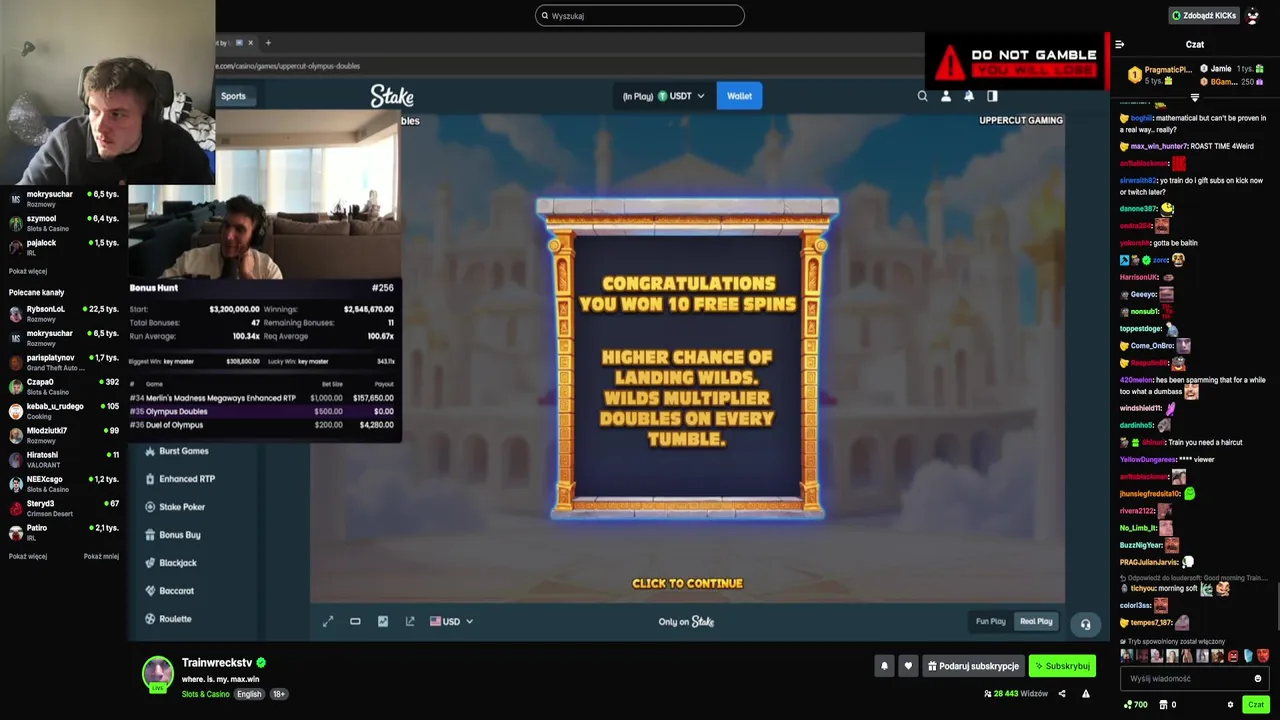Open kebab_u_rudego recommended channel
1280x720 pixels.
(64, 411)
